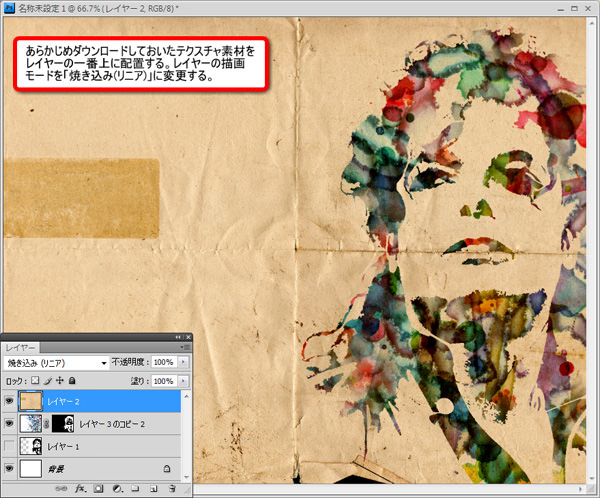Screen dimensions: 600x498
Task: Minimize the document window
Action: pos(561,8)
